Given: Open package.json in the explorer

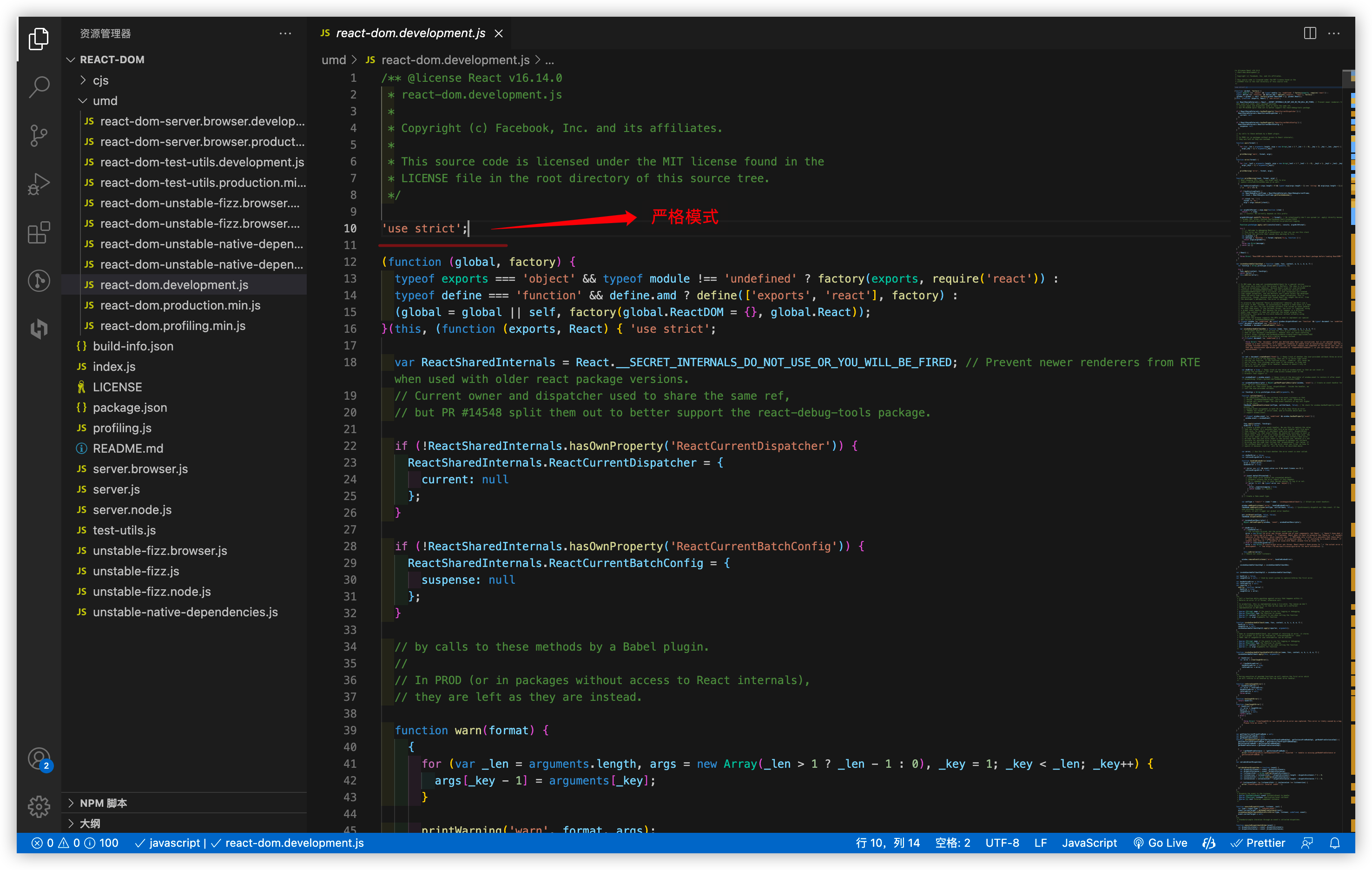Looking at the screenshot, I should point(130,408).
